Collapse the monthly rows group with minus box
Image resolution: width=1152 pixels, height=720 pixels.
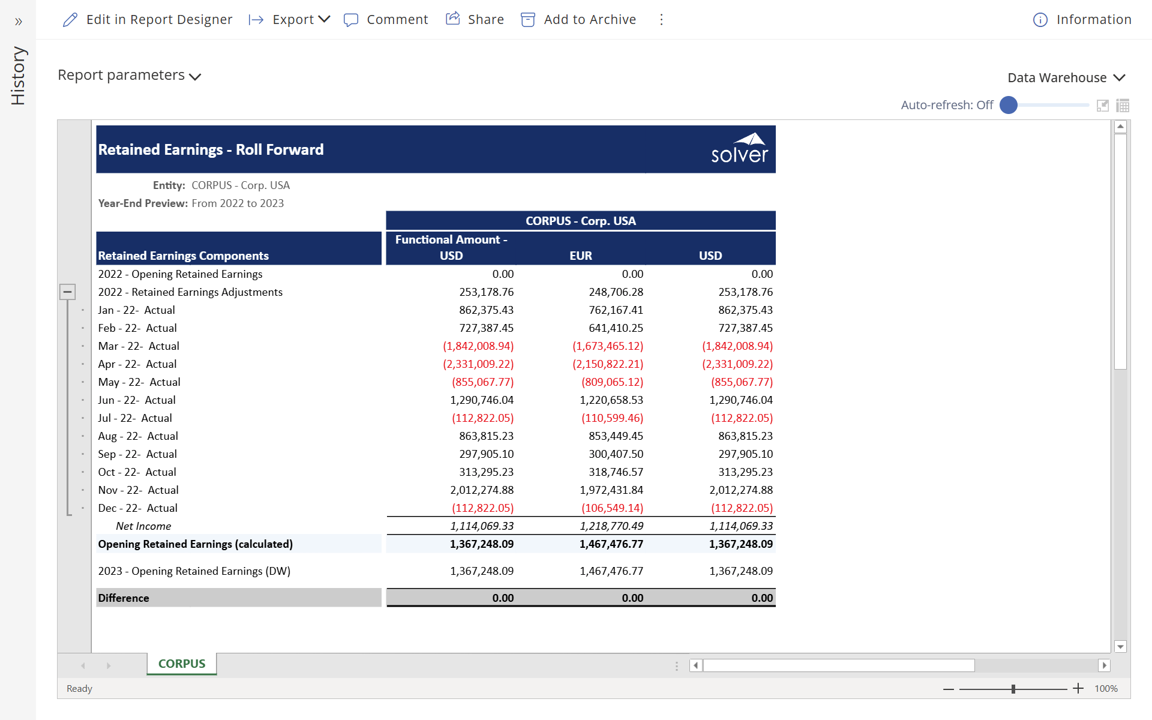click(x=67, y=292)
